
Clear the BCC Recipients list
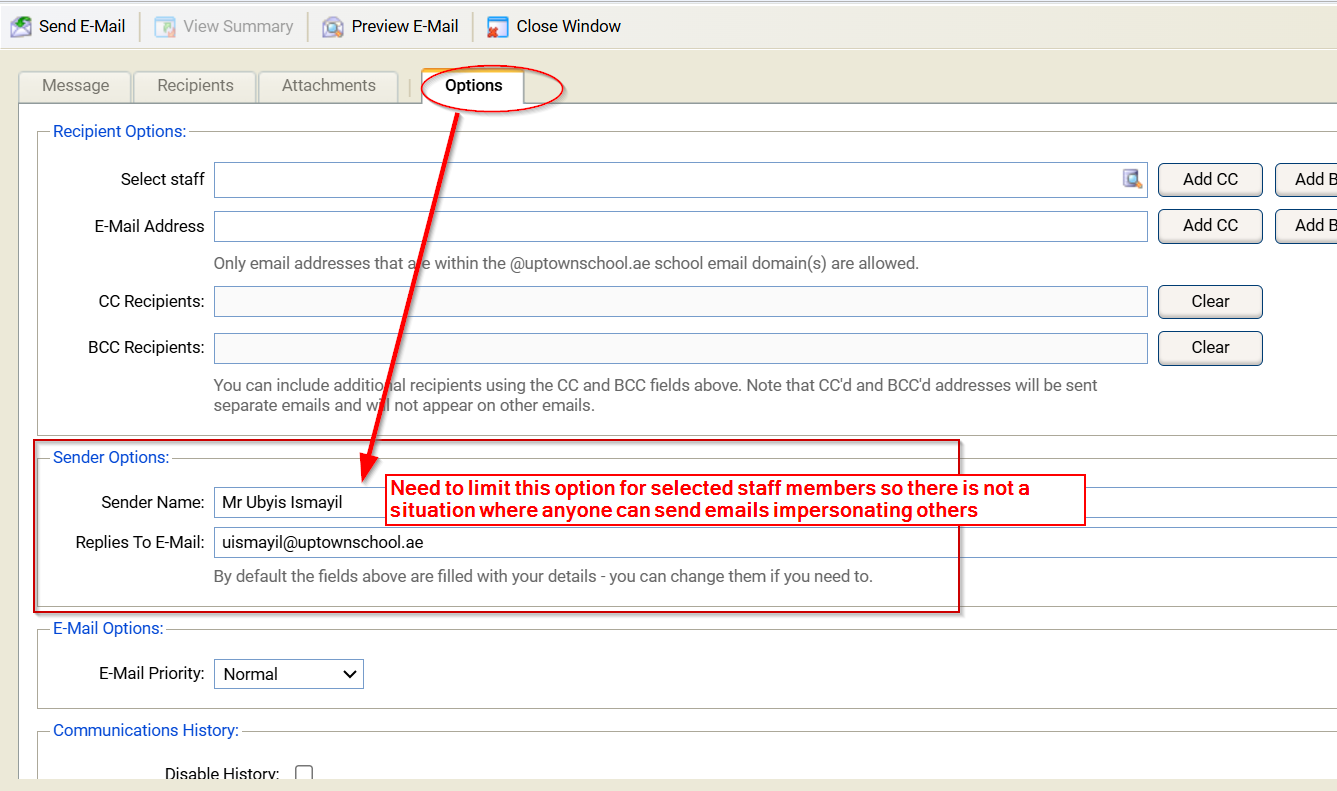point(1210,348)
